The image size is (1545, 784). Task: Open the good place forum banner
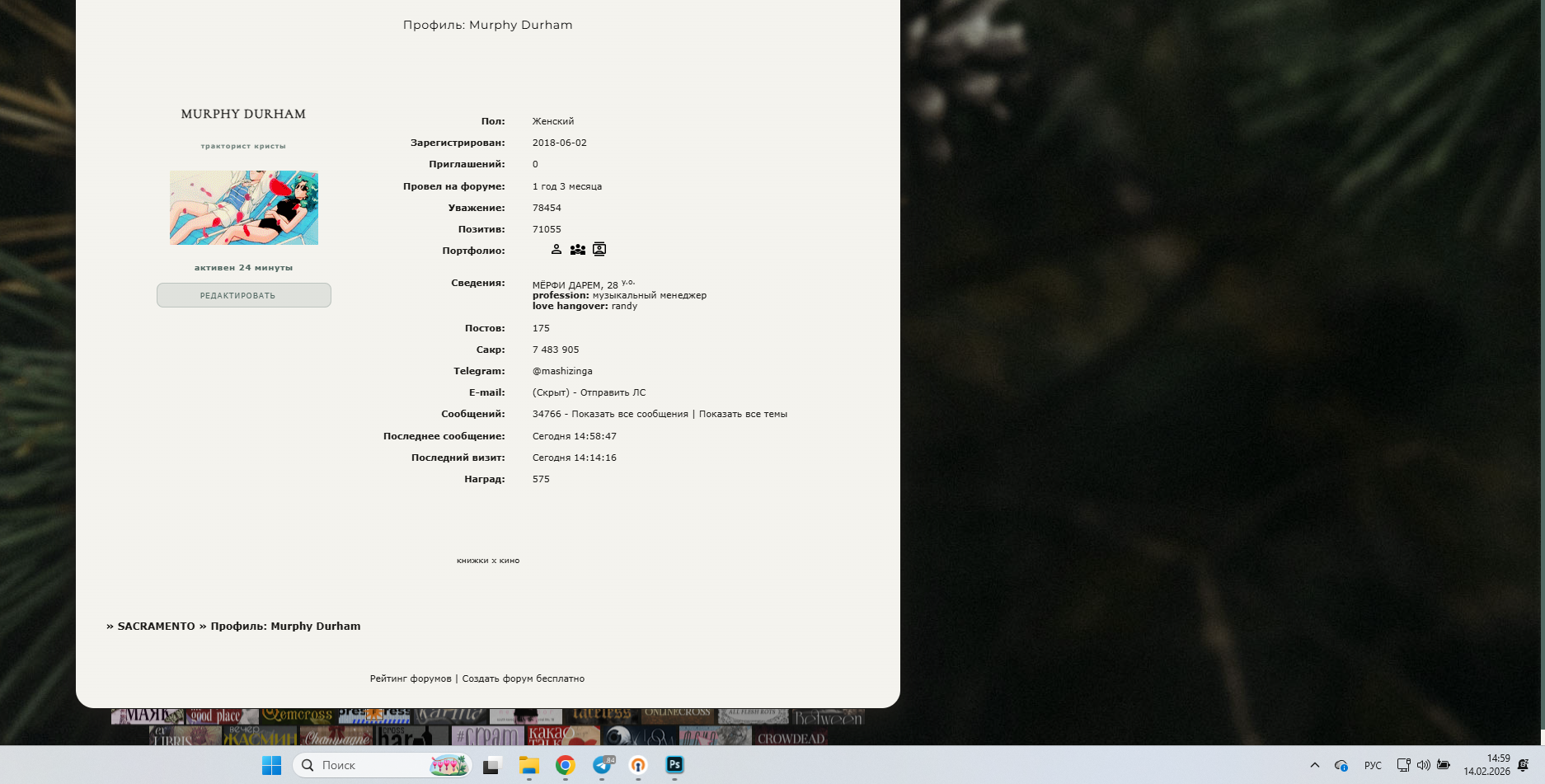[x=222, y=716]
